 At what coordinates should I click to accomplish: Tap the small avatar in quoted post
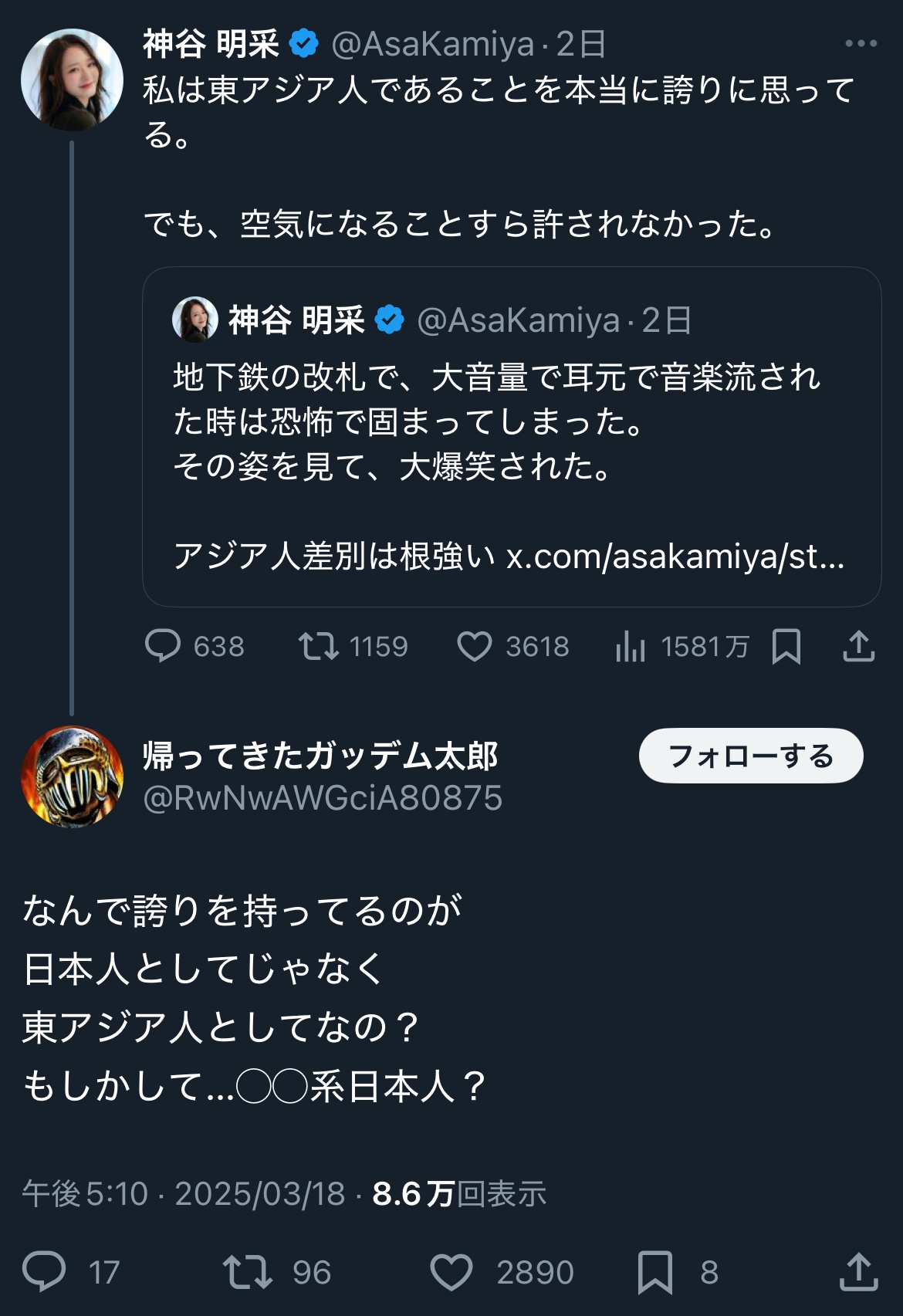pyautogui.click(x=194, y=320)
